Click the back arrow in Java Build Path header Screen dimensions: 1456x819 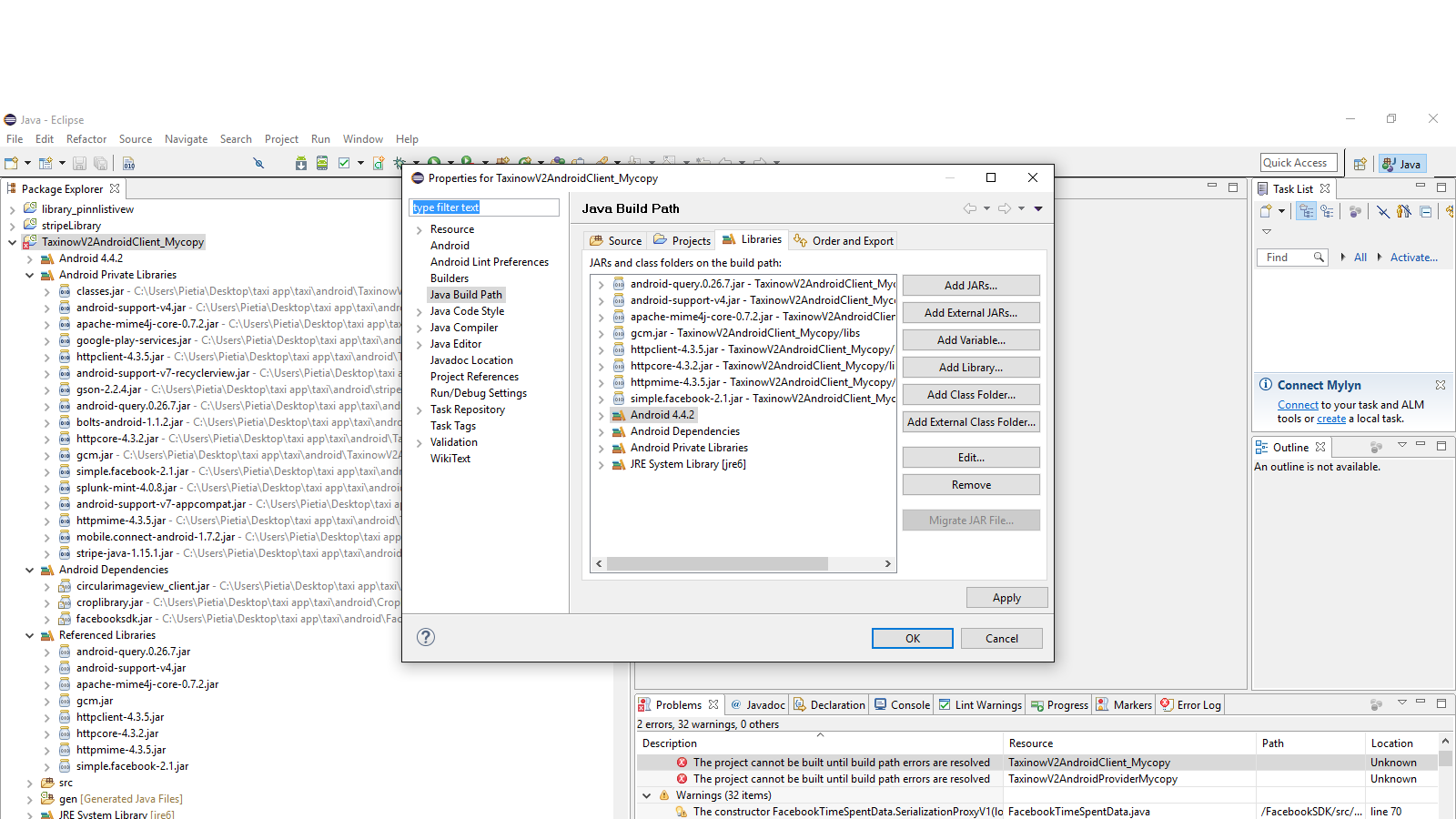[x=970, y=208]
